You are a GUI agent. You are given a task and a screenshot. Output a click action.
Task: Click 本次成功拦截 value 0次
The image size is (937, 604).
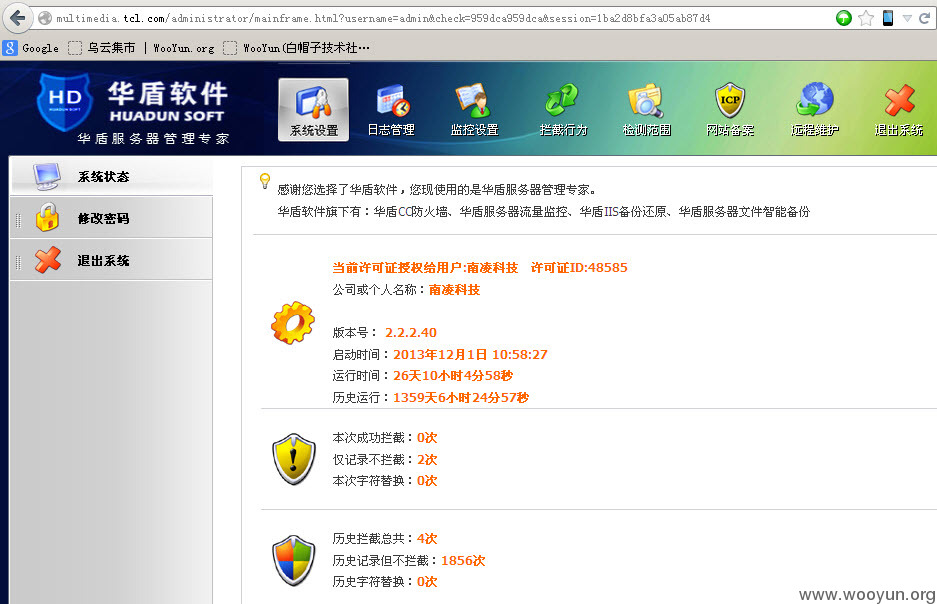pyautogui.click(x=427, y=438)
